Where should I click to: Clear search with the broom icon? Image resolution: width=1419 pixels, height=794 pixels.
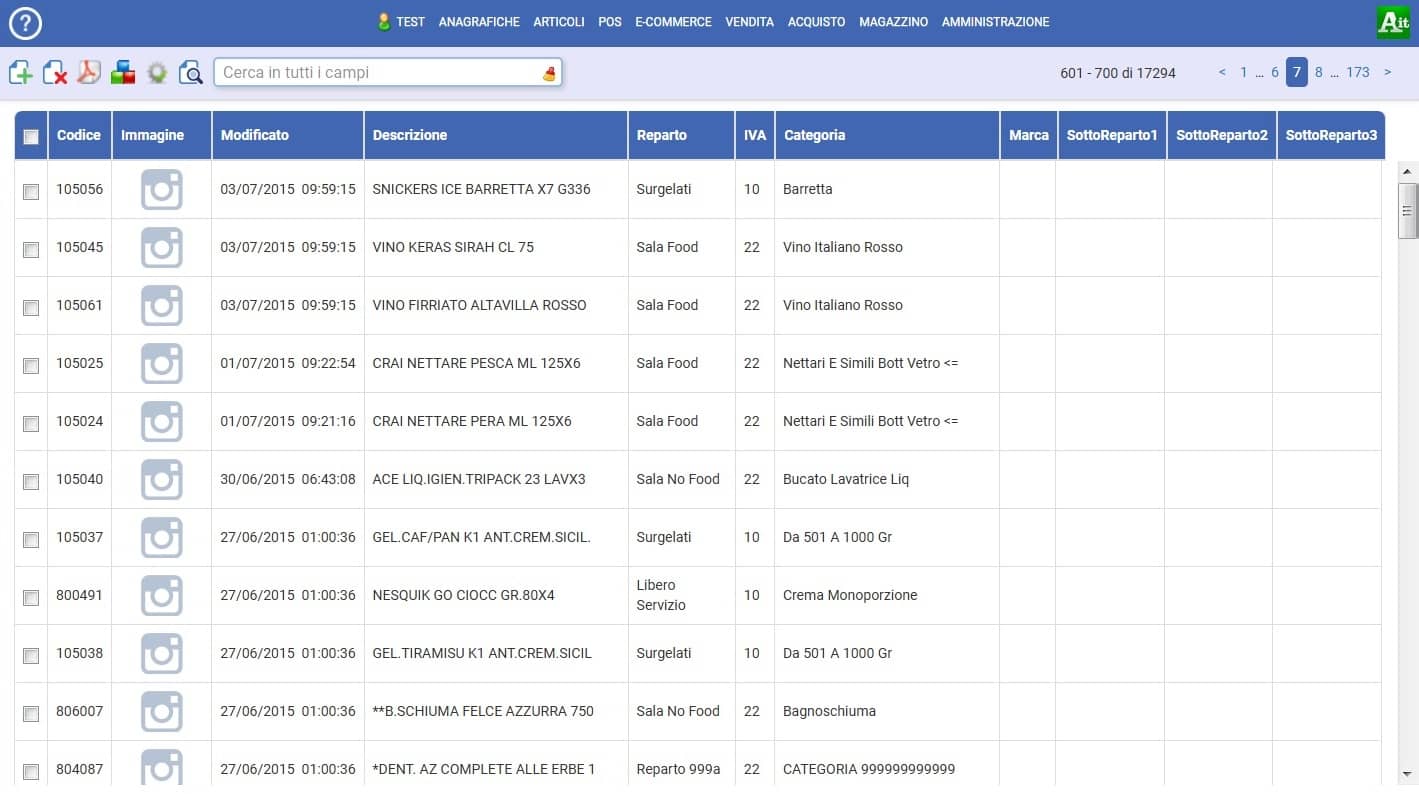point(549,73)
